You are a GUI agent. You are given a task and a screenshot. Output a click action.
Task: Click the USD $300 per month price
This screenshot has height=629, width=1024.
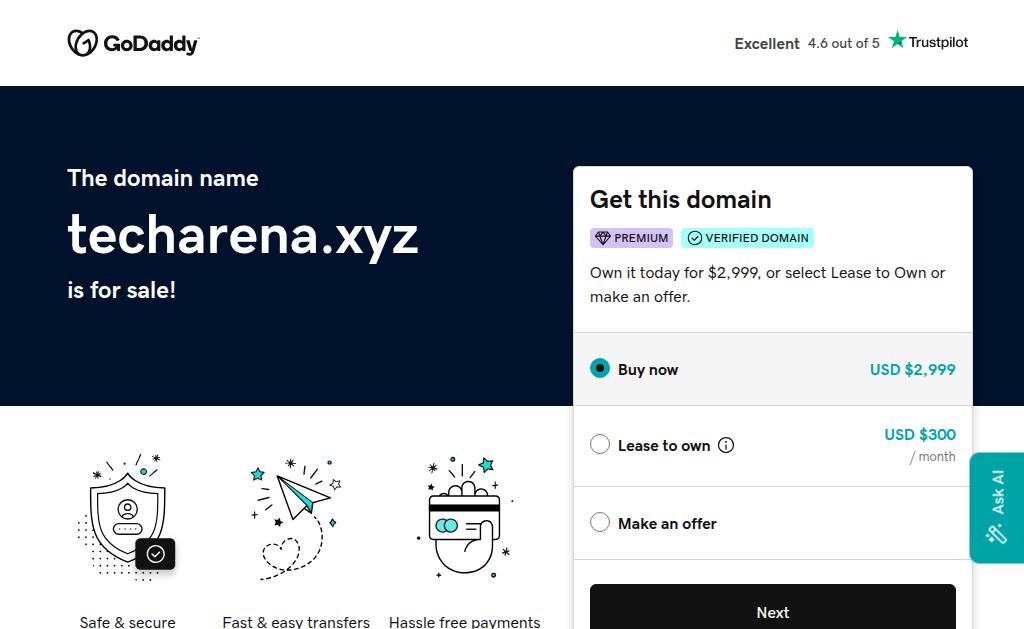[x=919, y=435]
